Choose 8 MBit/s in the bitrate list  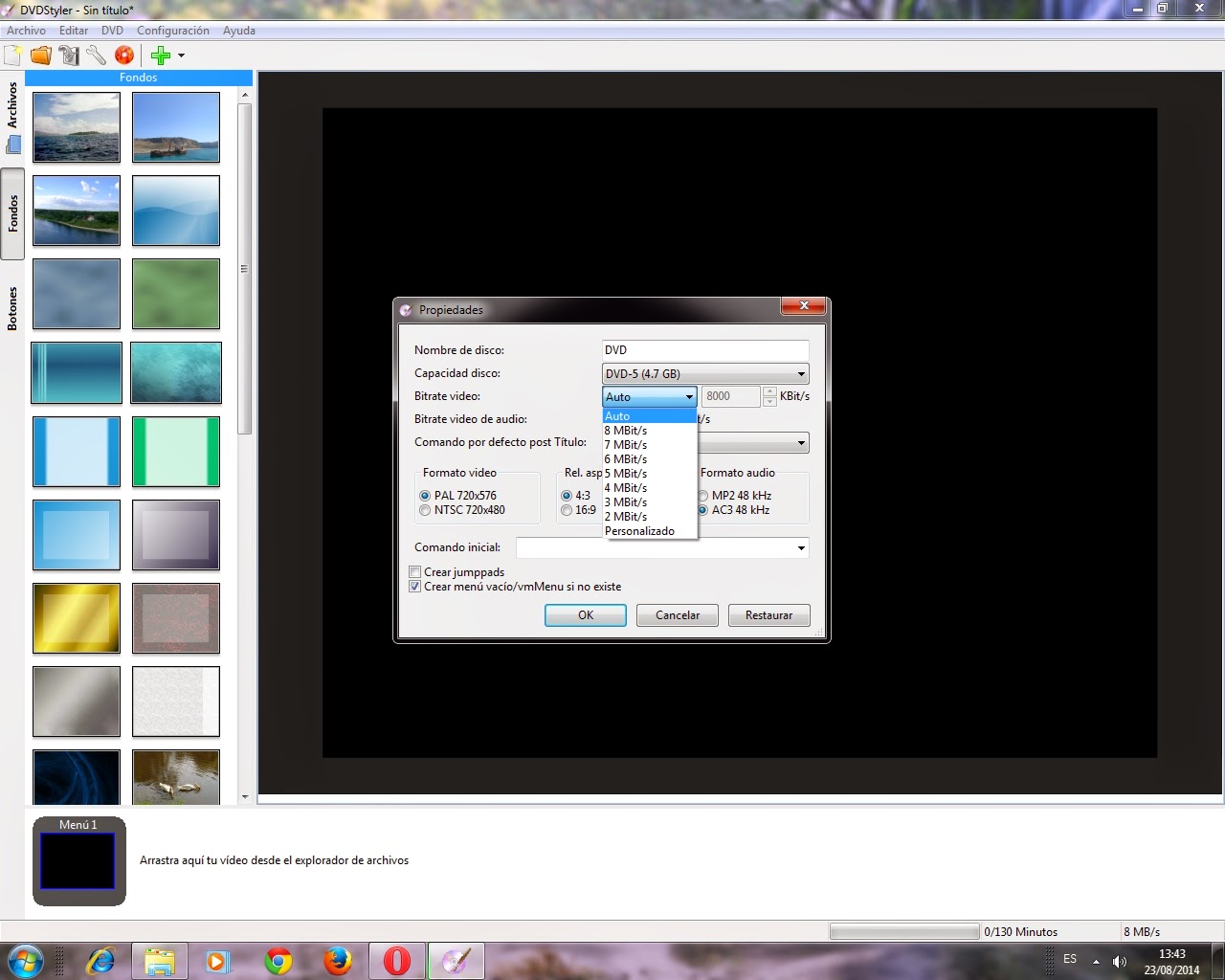pyautogui.click(x=649, y=431)
